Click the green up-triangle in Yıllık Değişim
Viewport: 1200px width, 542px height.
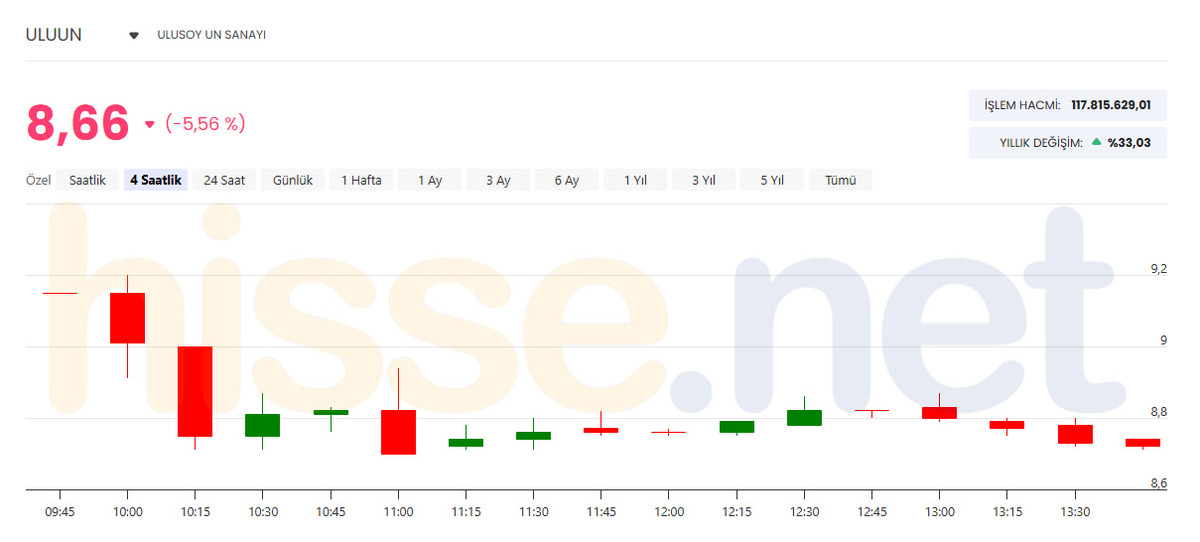1096,142
